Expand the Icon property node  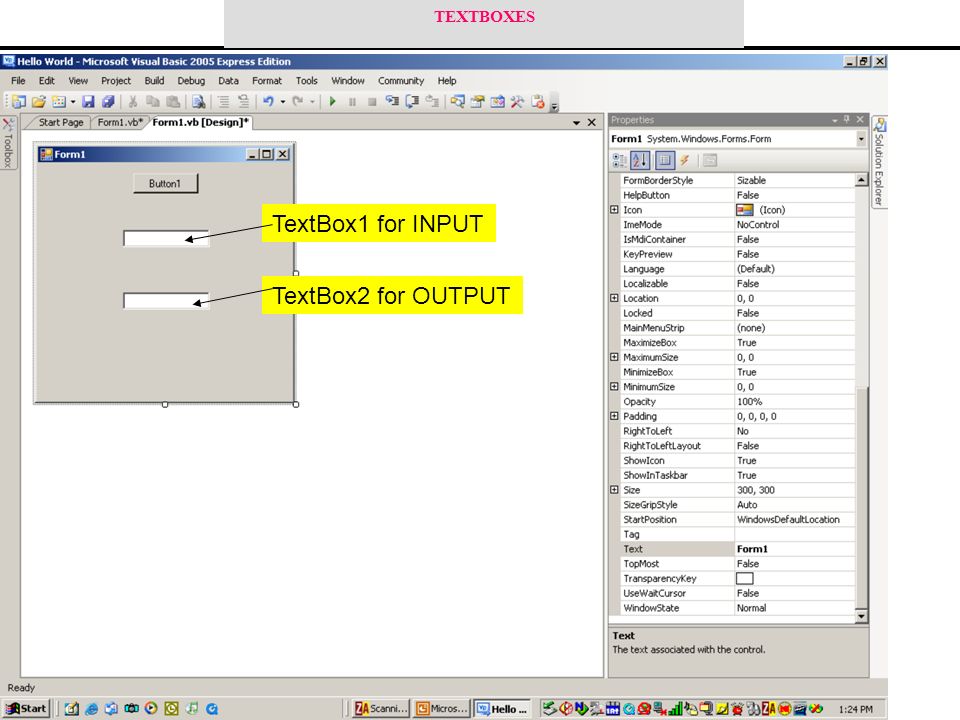coord(614,209)
